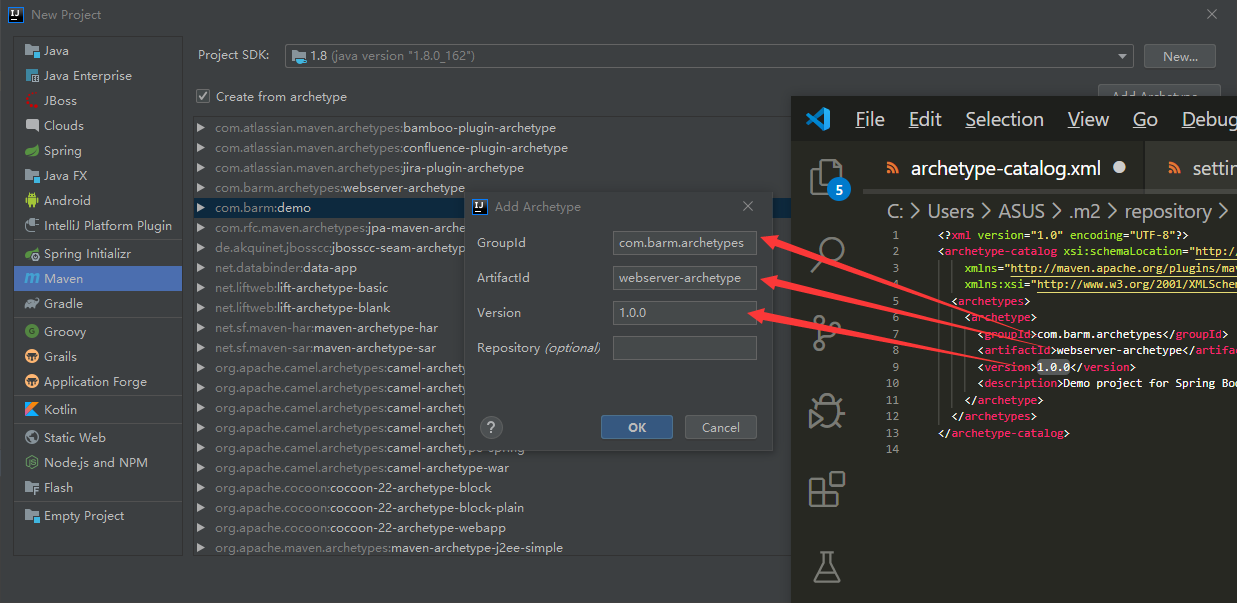Focus the ArtifactId input field
The width and height of the screenshot is (1237, 603).
coord(685,277)
